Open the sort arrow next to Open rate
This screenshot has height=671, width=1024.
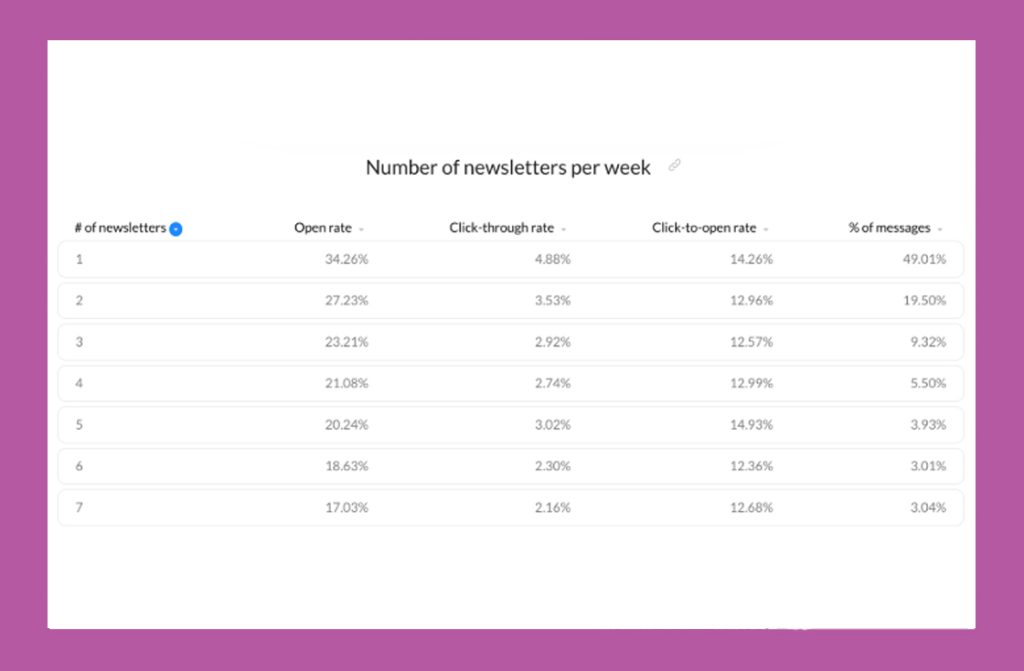click(x=361, y=229)
